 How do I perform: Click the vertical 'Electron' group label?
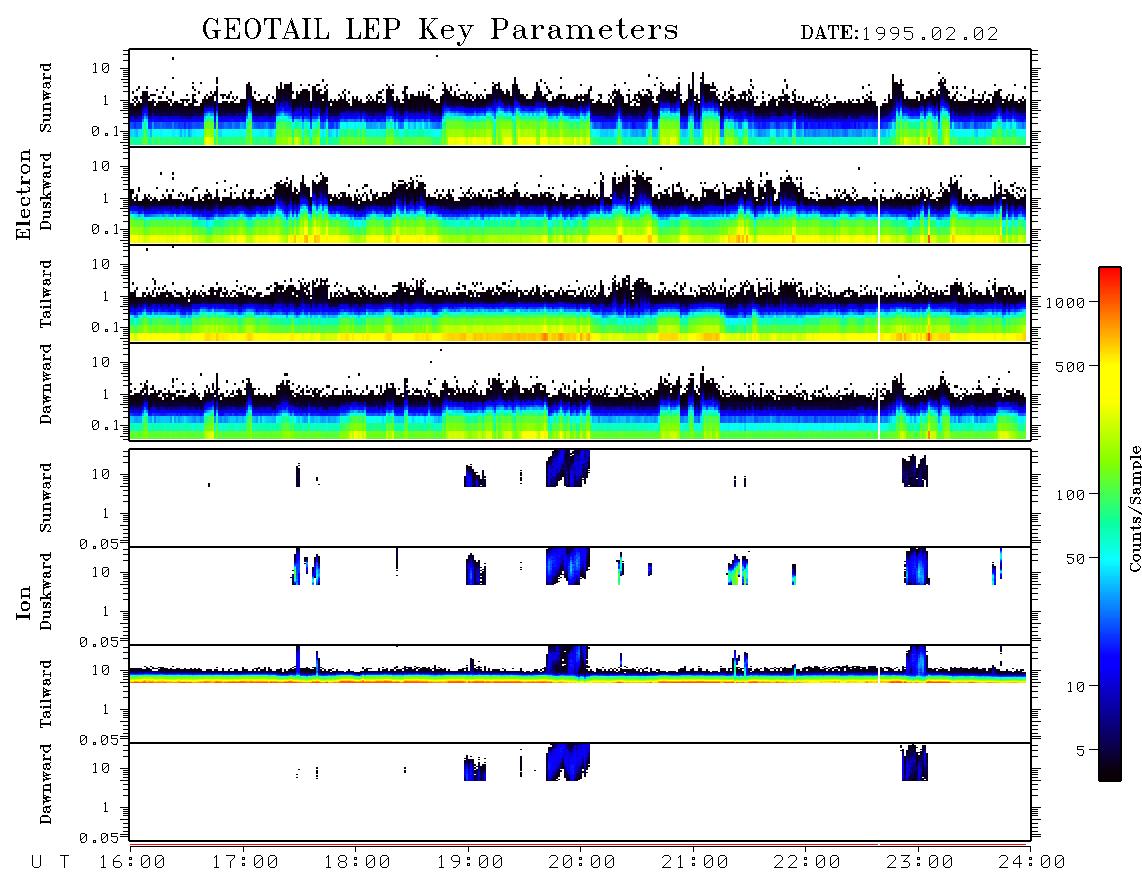[x=24, y=194]
